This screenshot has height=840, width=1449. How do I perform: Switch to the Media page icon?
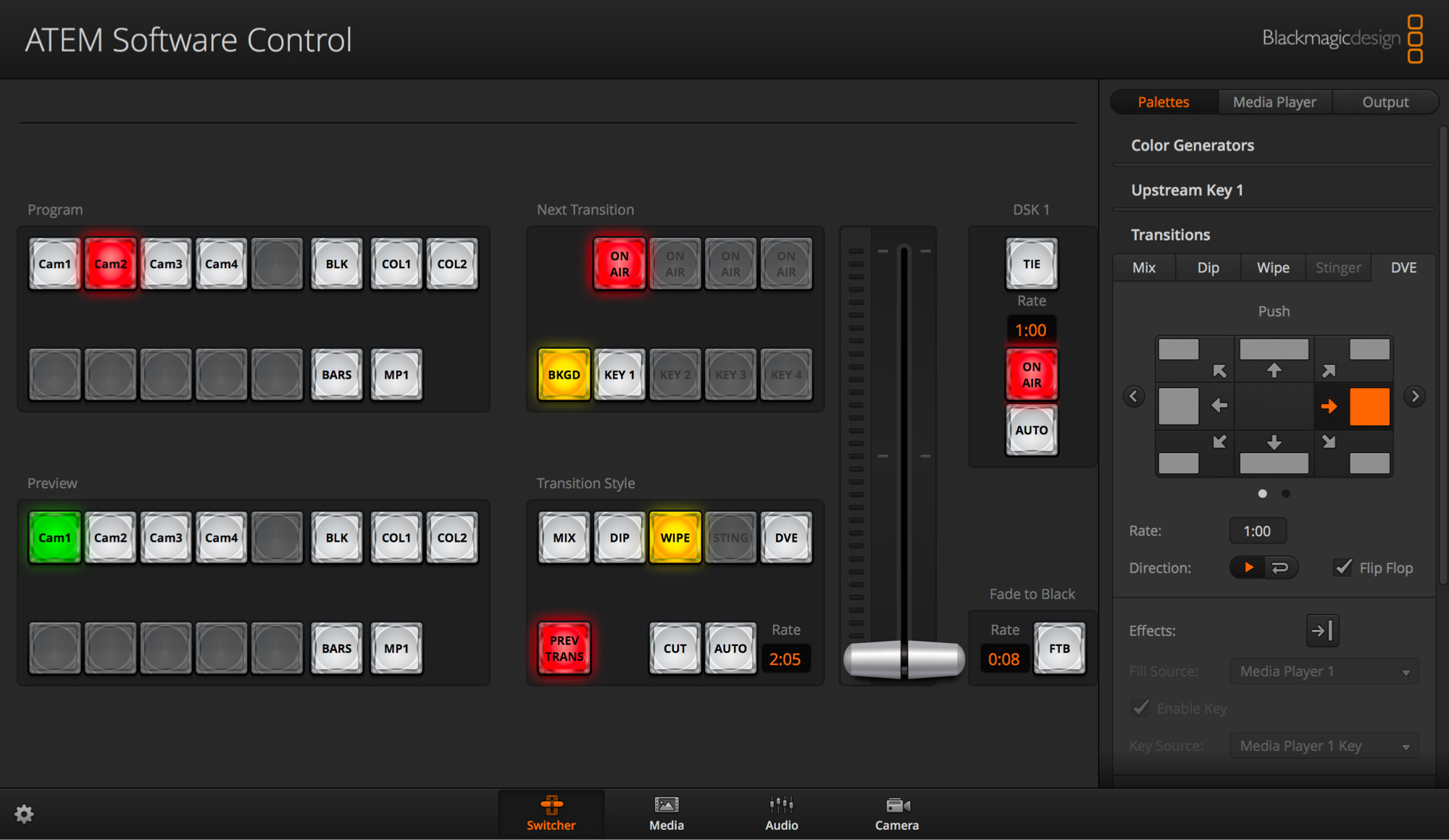(666, 812)
